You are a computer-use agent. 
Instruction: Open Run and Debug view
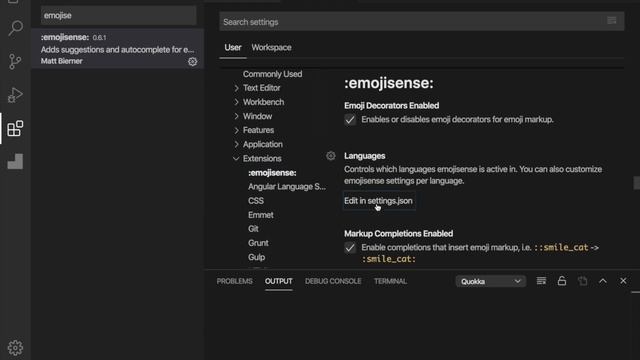15,95
